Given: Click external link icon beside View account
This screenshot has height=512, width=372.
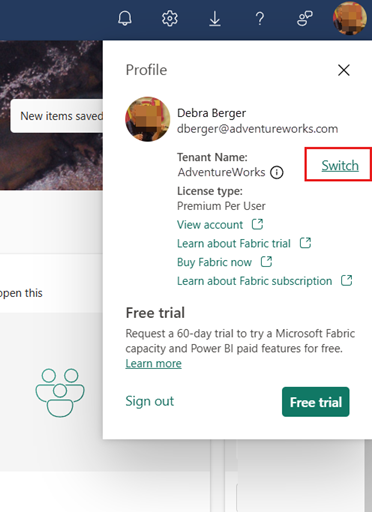Looking at the screenshot, I should click(257, 224).
